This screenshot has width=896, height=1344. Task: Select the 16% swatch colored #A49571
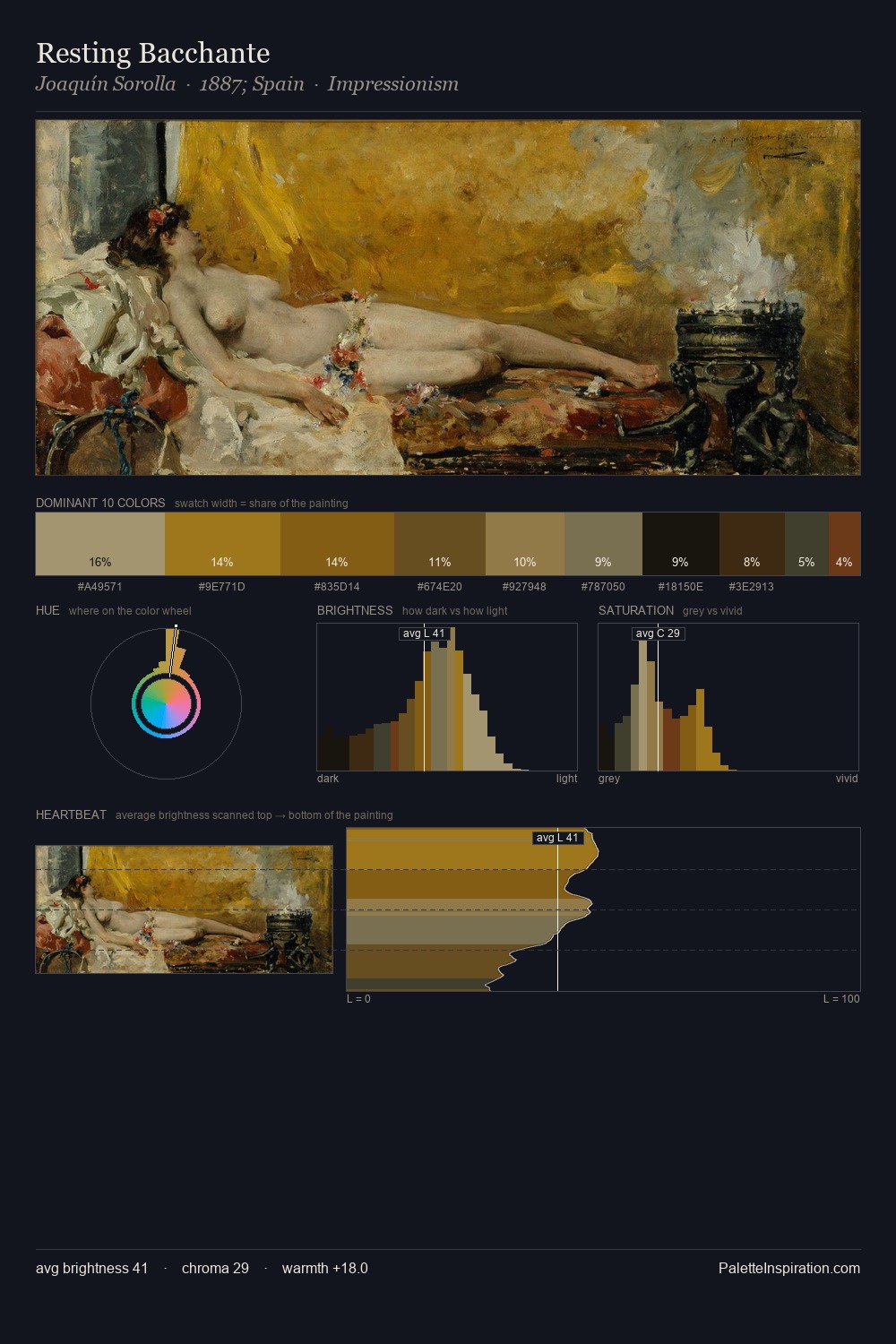click(x=100, y=544)
